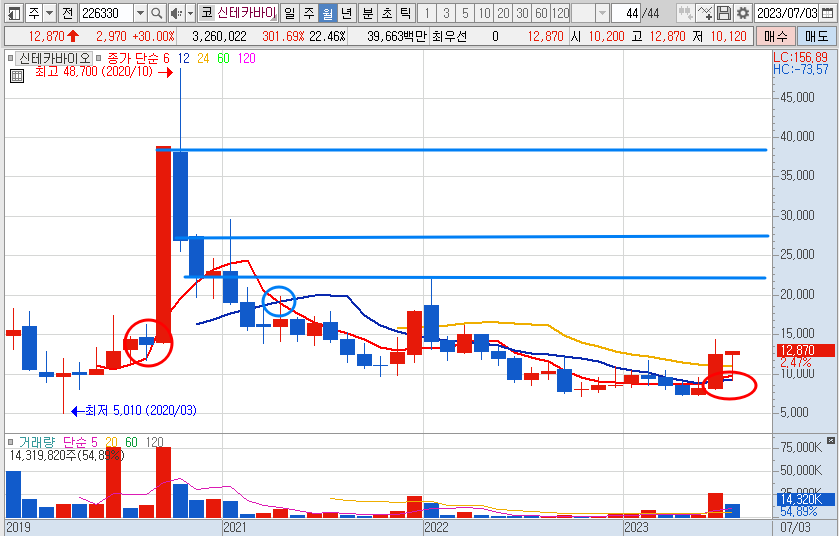The width and height of the screenshot is (839, 536).
Task: Click the 44 candle count field
Action: [x=627, y=13]
